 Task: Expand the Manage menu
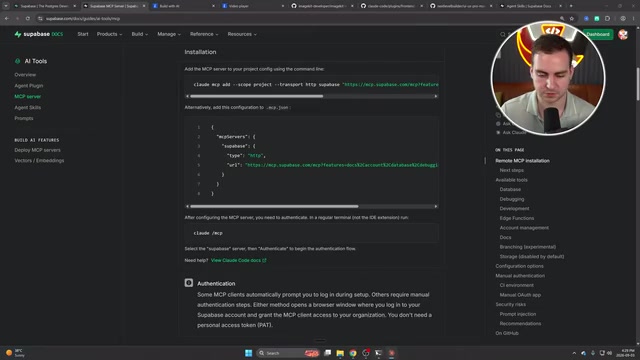[x=169, y=34]
